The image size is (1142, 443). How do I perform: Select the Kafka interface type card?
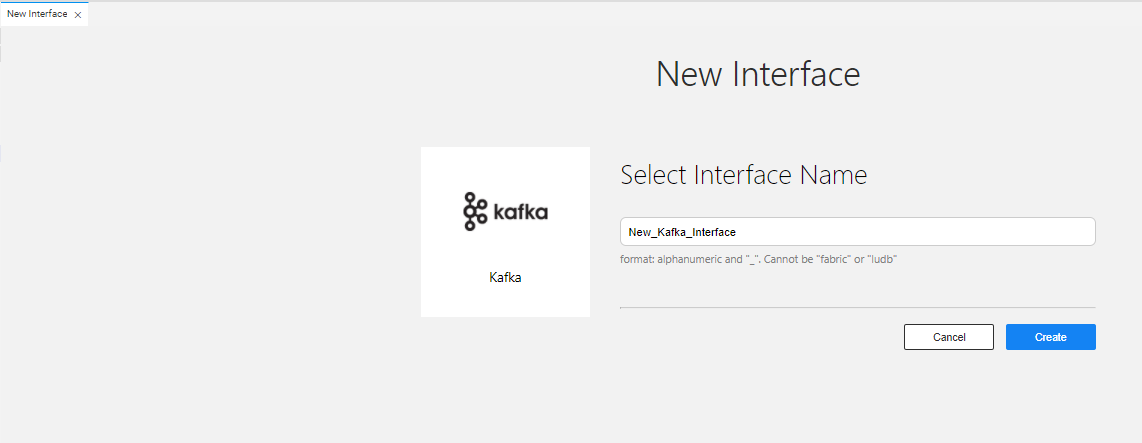tap(505, 232)
